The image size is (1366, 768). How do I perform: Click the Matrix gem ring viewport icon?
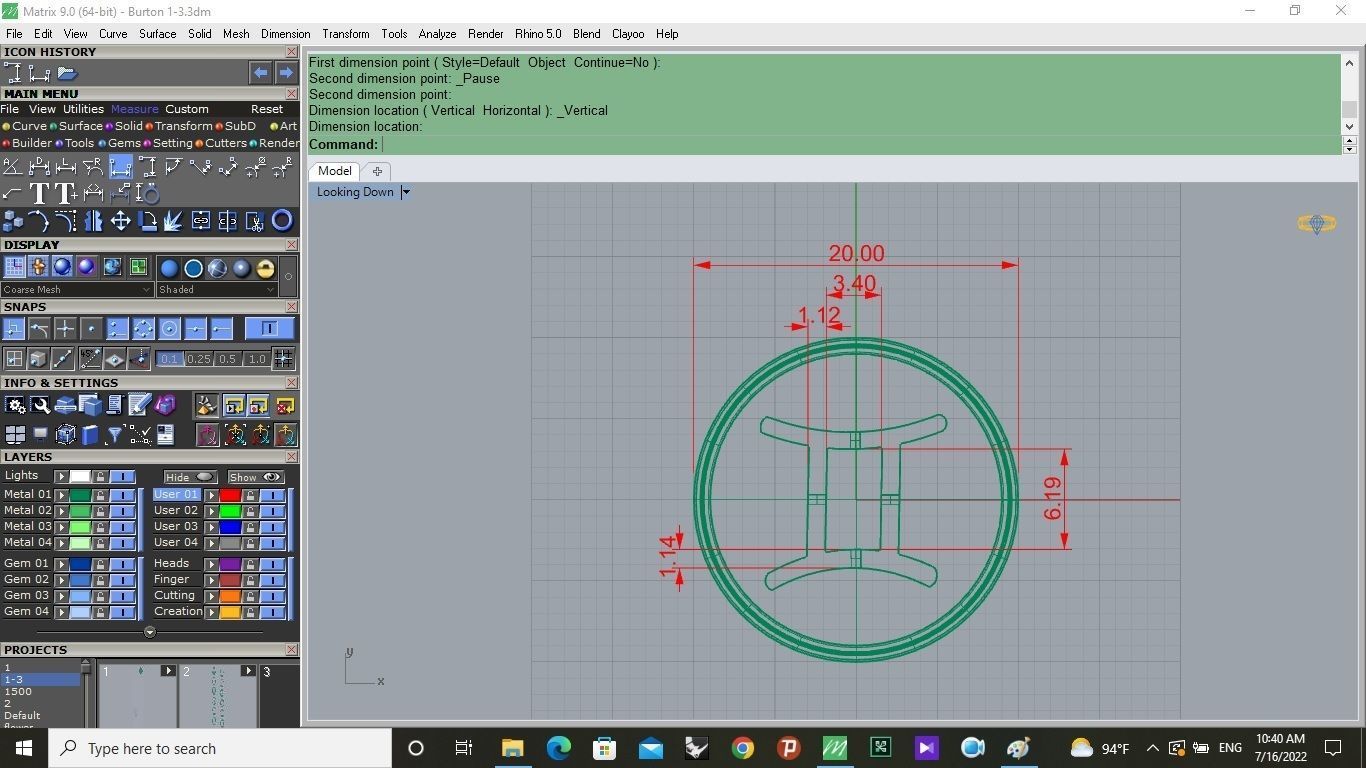(x=1316, y=224)
